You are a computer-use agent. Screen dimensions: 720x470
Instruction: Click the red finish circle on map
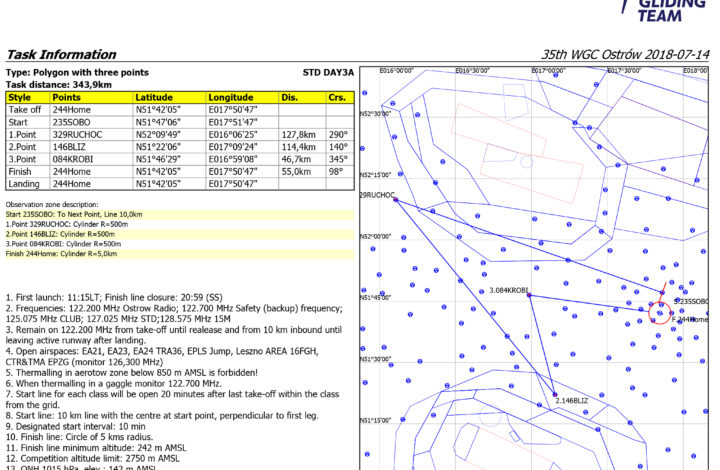tap(659, 313)
